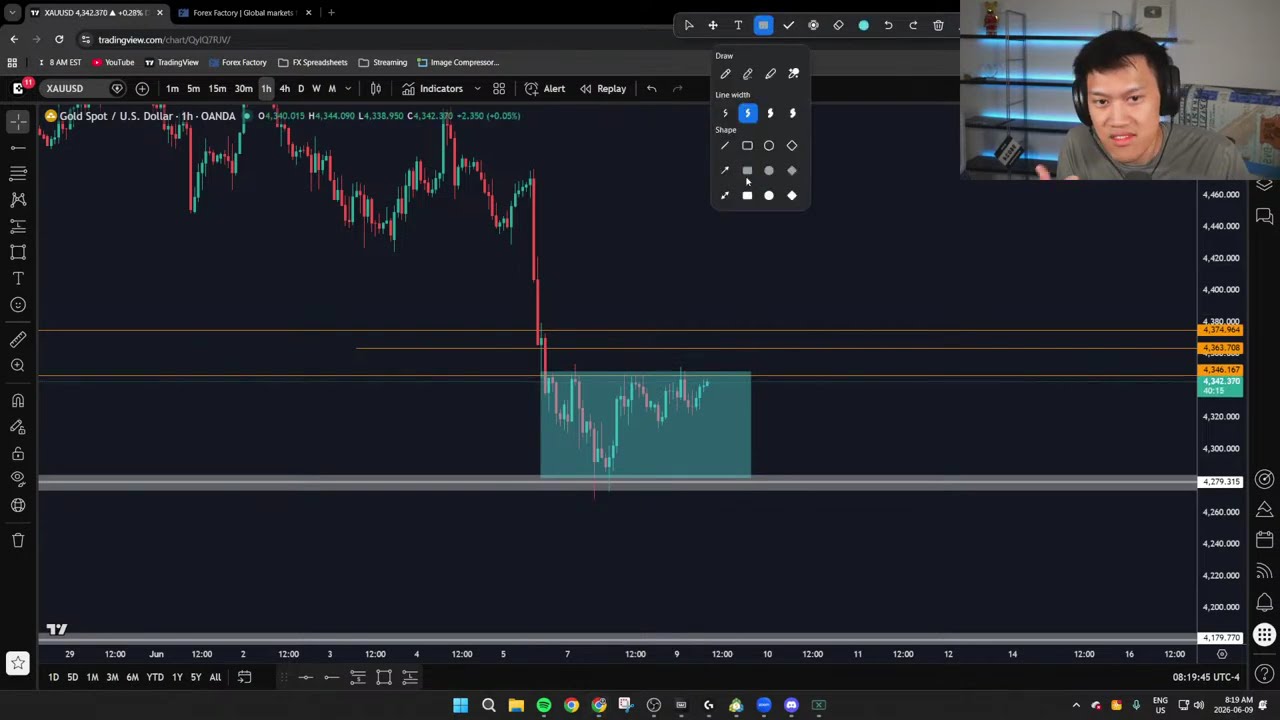This screenshot has height=720, width=1280.
Task: Choose the outlined rectangle shape
Action: point(747,146)
